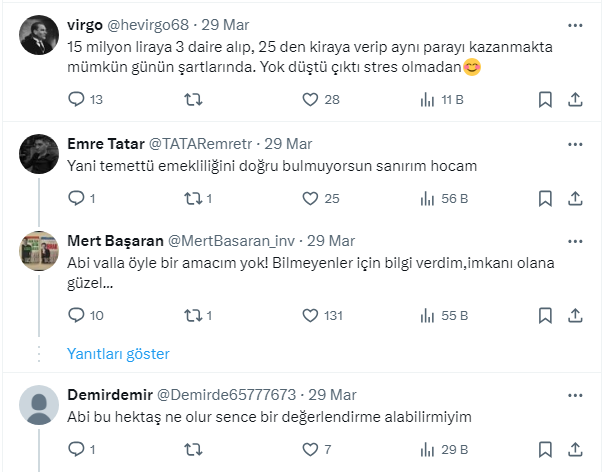Viewport: 606px width, 472px height.
Task: Open more options on Mert Başaran's reply
Action: pyautogui.click(x=575, y=240)
